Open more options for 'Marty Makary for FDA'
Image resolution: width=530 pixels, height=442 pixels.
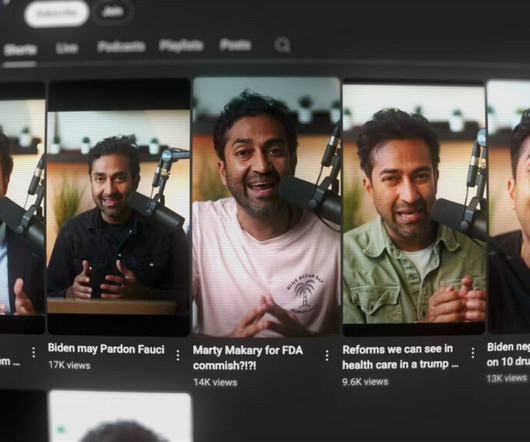(x=327, y=355)
